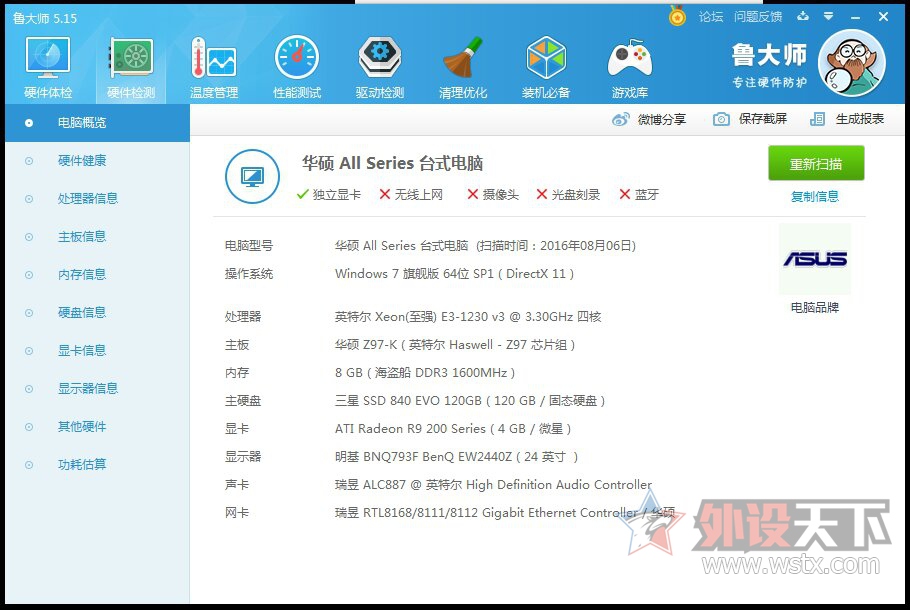910x610 pixels.
Task: Click the 复制信息 link
Action: point(815,197)
